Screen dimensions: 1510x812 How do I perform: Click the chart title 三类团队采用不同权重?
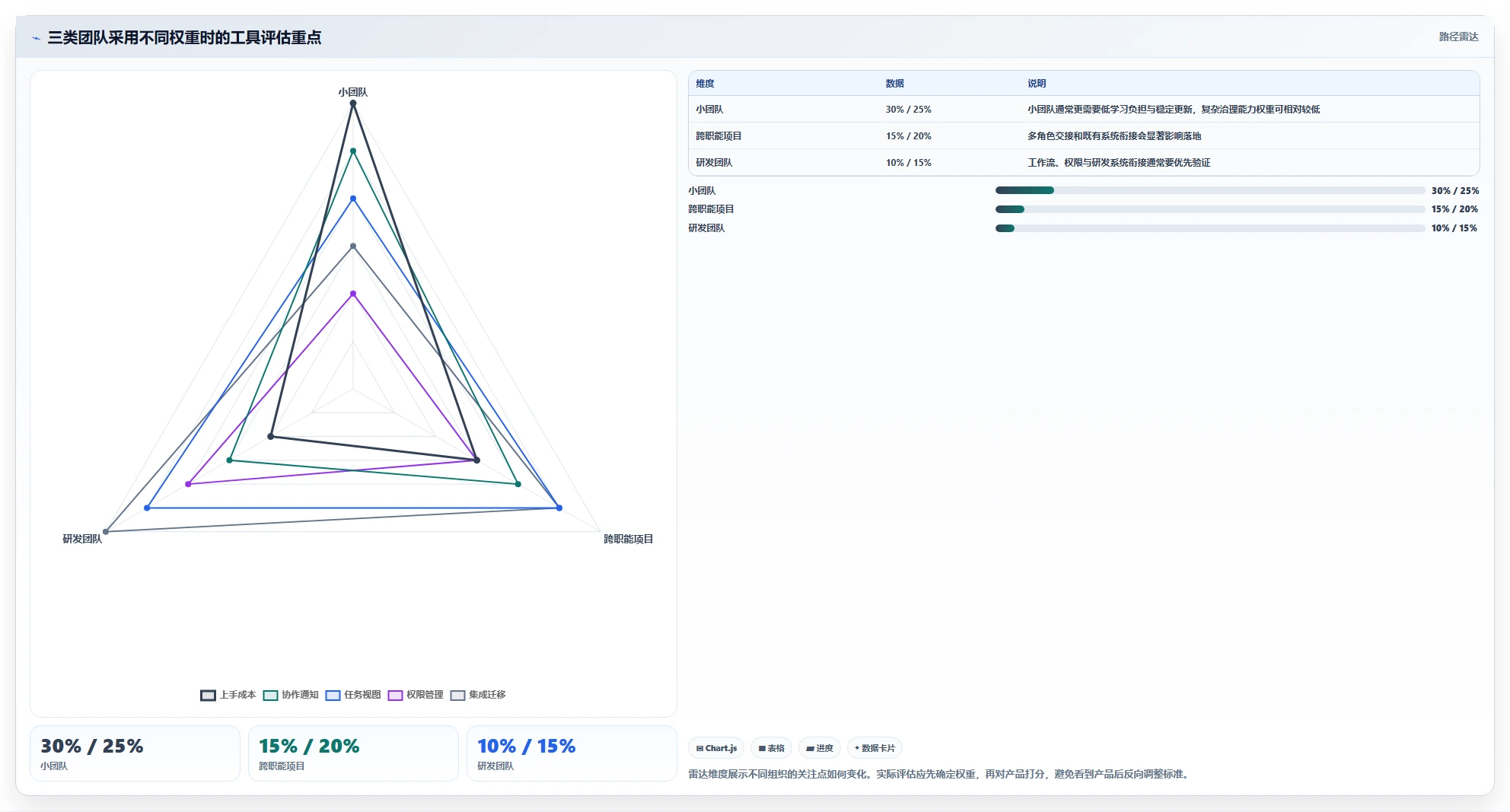click(x=184, y=38)
